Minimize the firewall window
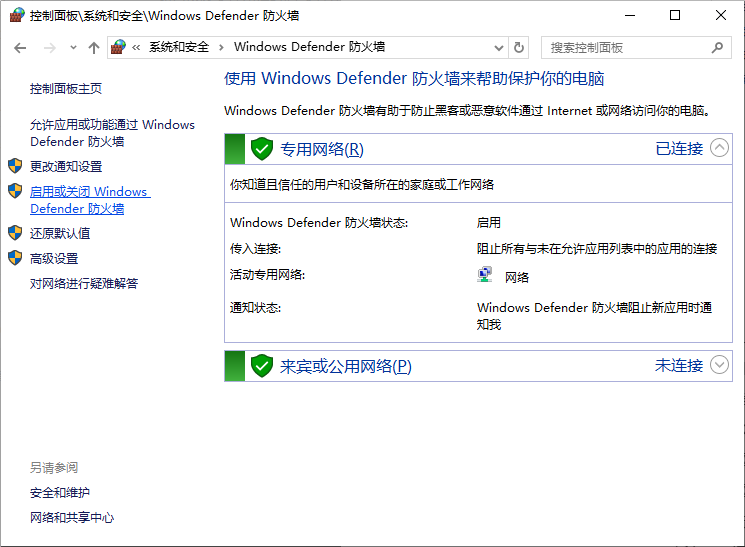This screenshot has height=547, width=745. tap(630, 16)
